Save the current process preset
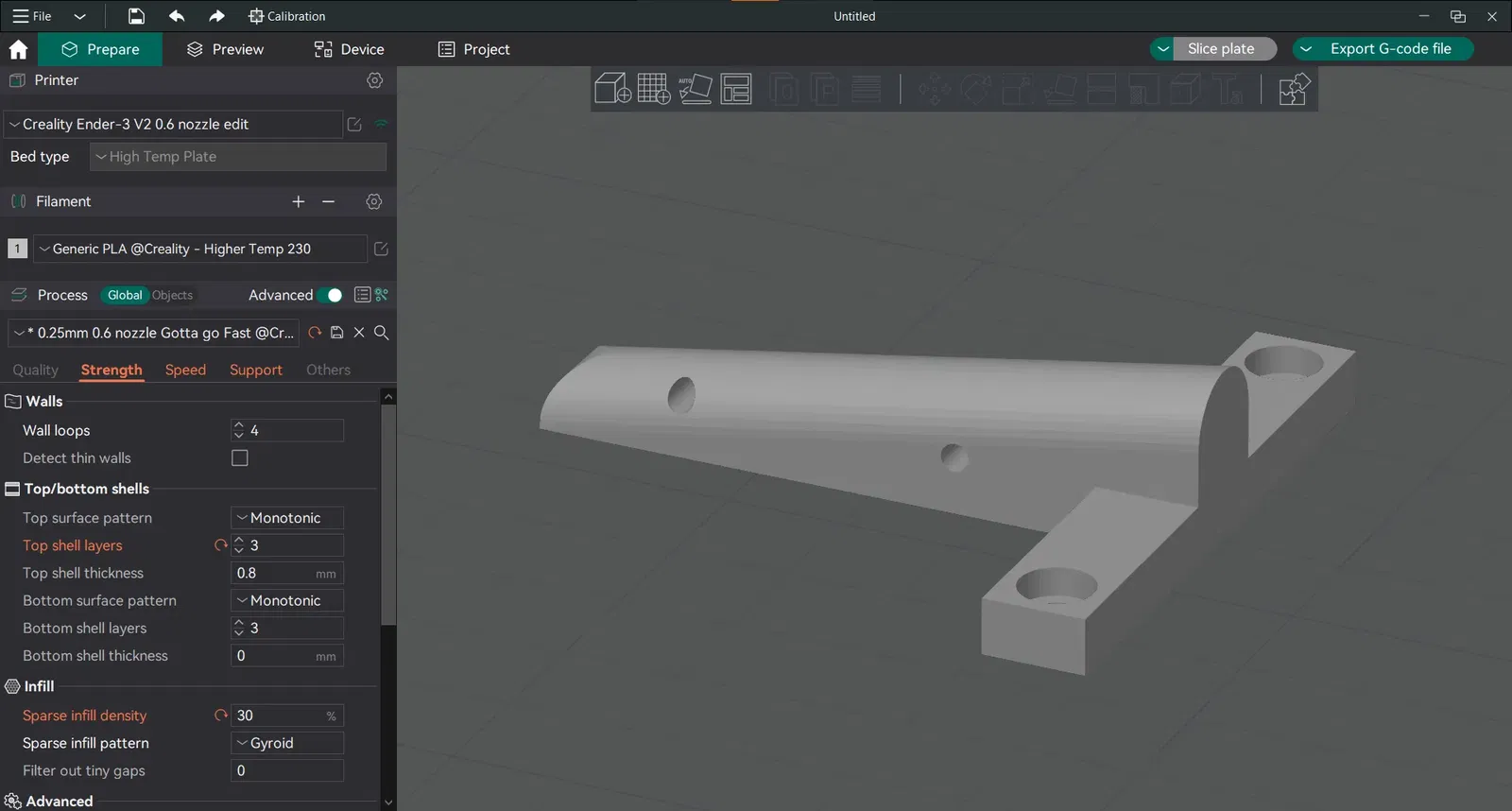This screenshot has width=1512, height=811. [336, 333]
